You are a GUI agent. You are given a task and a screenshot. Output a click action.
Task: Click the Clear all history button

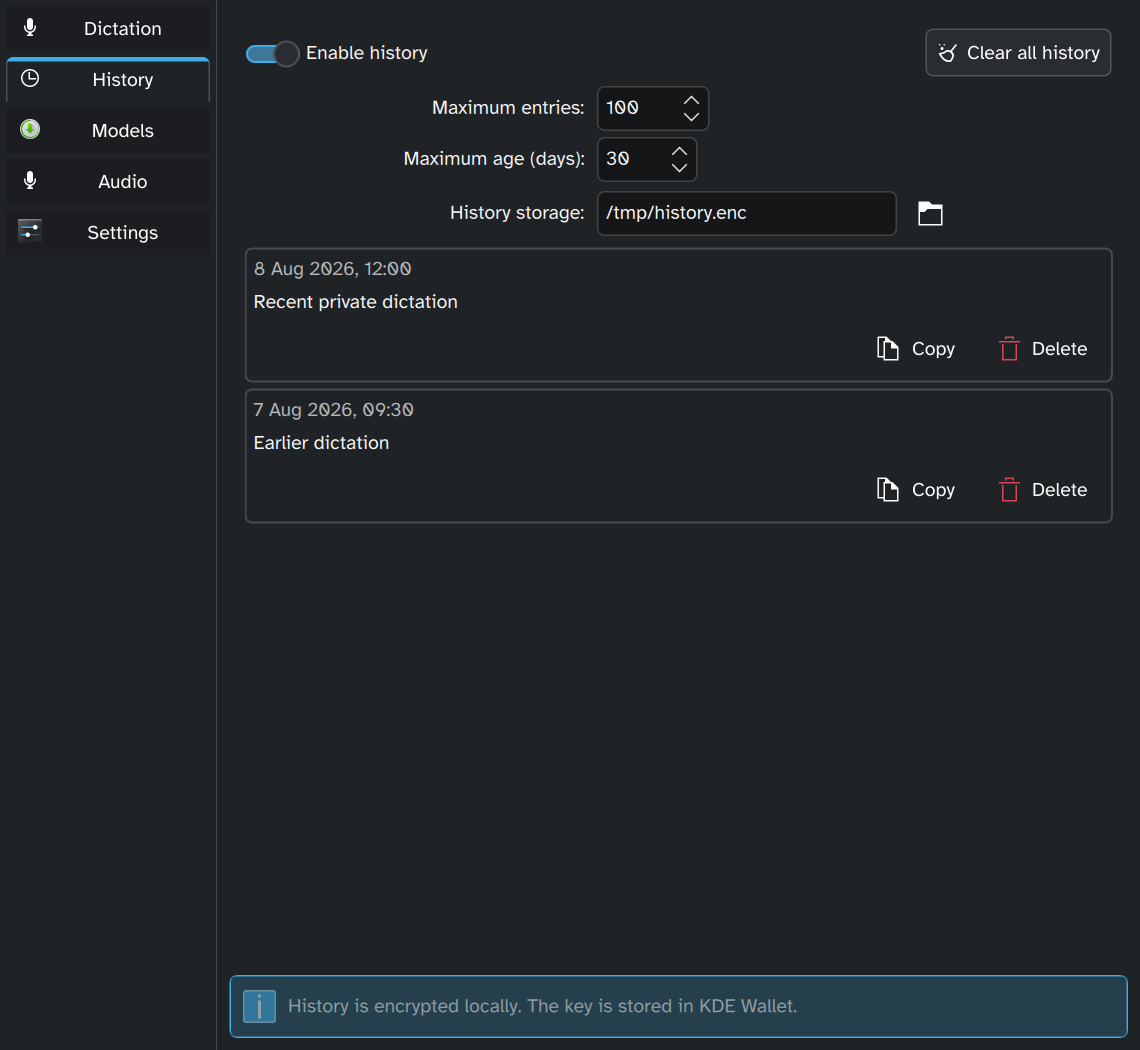(1018, 52)
